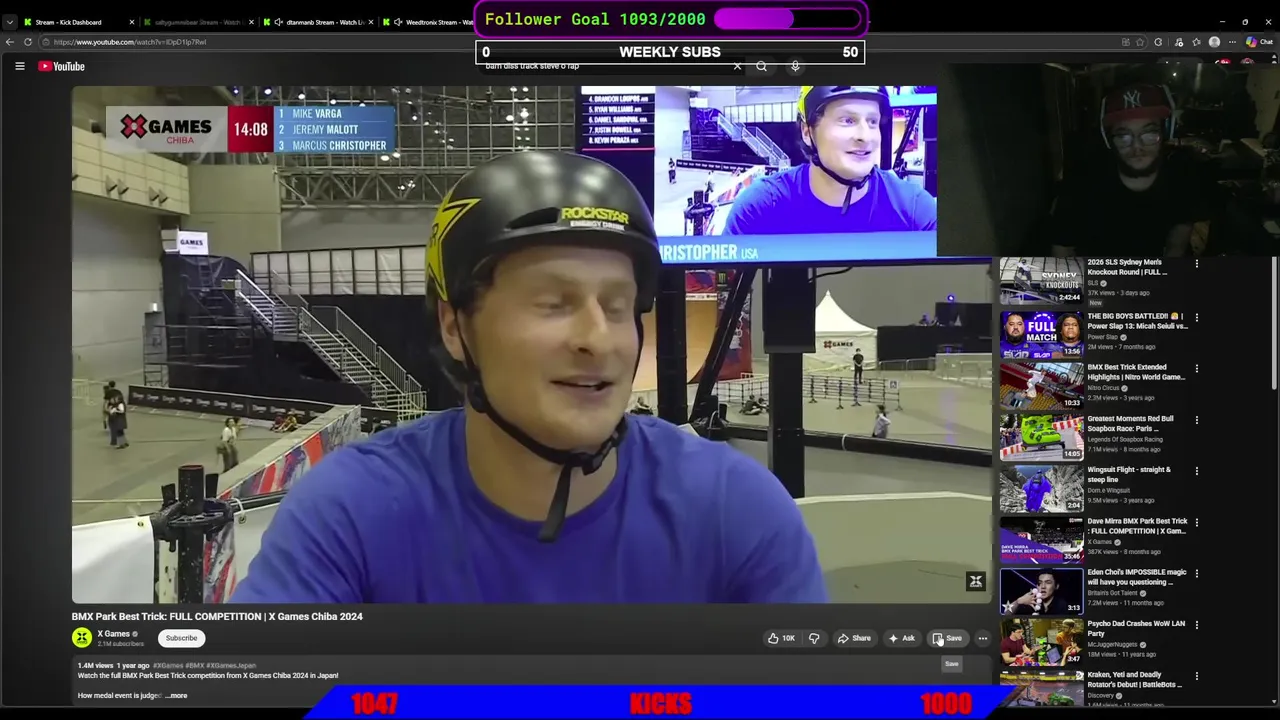Image resolution: width=1280 pixels, height=720 pixels.
Task: Open options menu for Kraken BattleBots video
Action: [x=1197, y=676]
